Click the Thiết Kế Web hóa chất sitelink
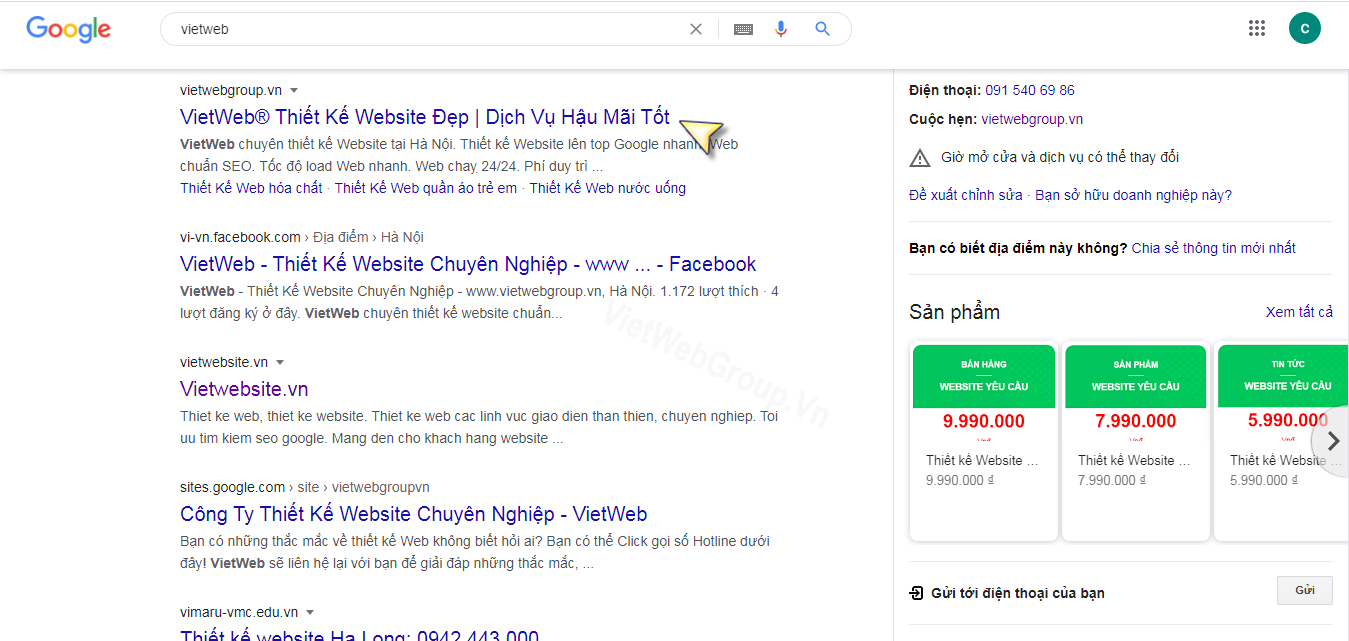 [x=251, y=188]
